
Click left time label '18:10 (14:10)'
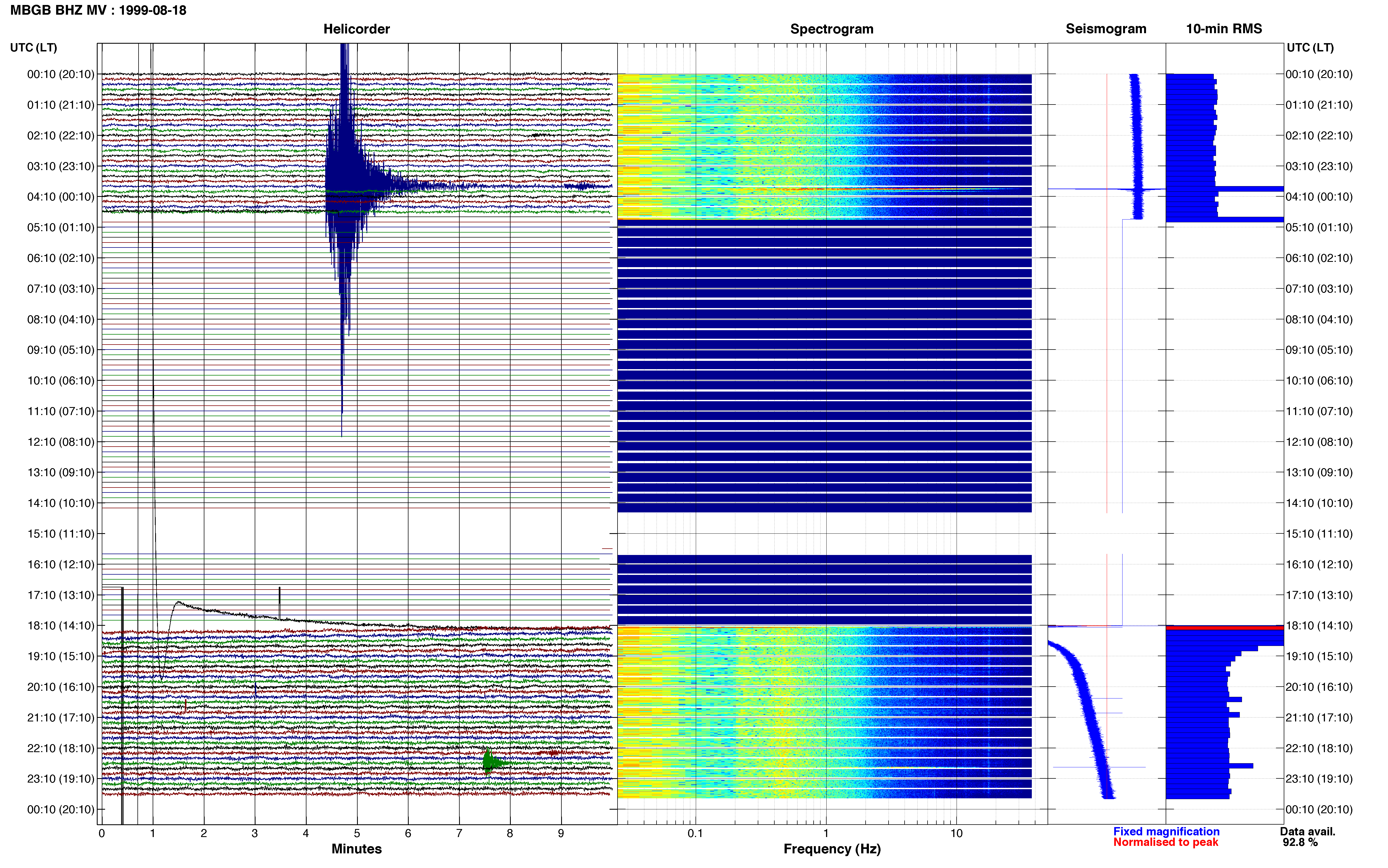point(61,626)
